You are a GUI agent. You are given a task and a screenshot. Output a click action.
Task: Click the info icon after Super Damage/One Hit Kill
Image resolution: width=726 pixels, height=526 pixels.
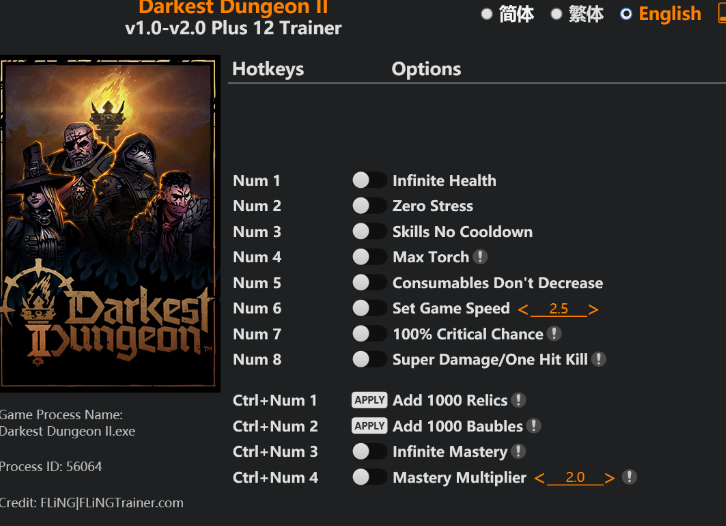pyautogui.click(x=599, y=359)
